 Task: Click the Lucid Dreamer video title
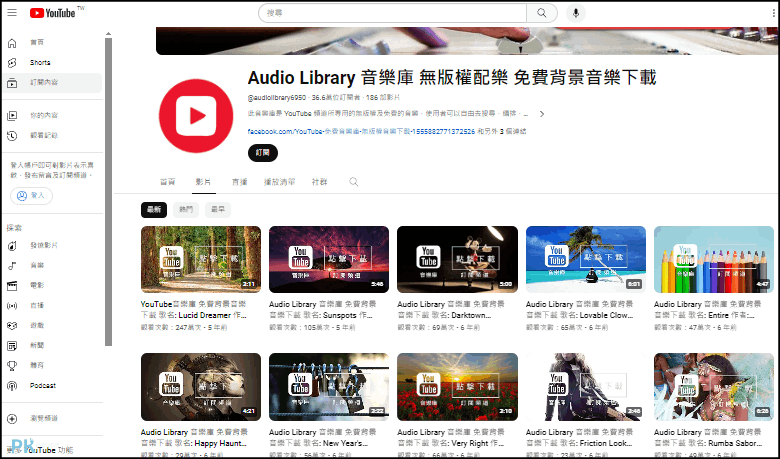click(194, 309)
